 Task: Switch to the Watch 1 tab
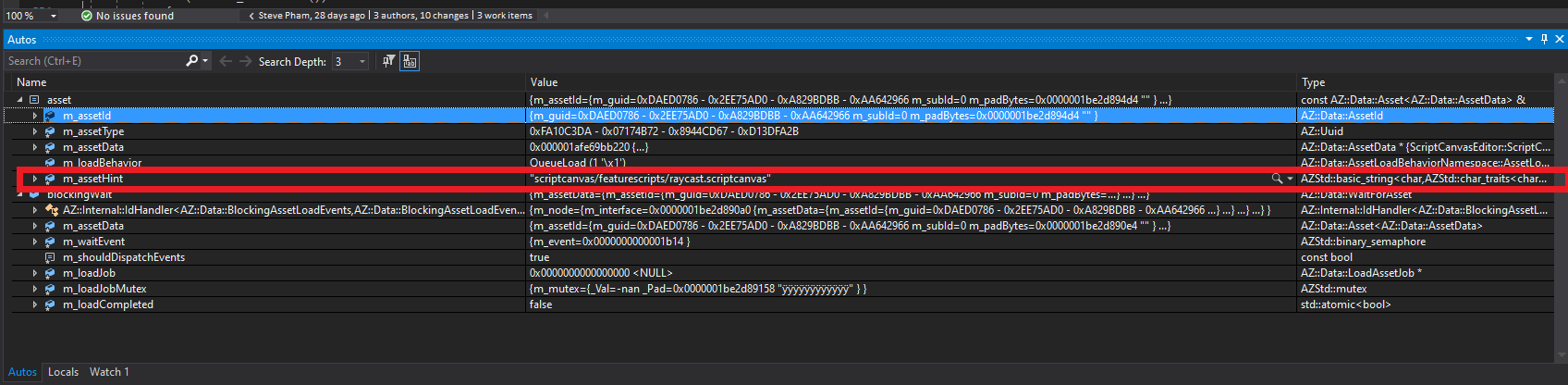click(x=109, y=372)
